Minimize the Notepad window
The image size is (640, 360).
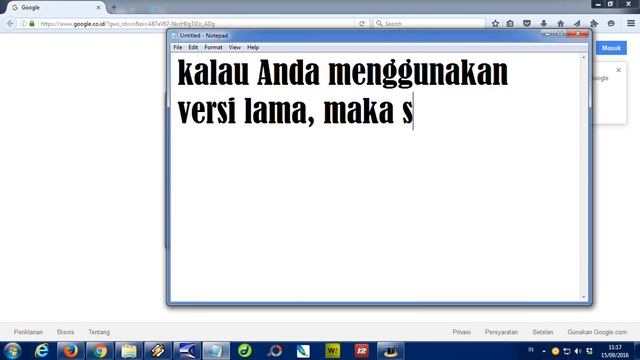pyautogui.click(x=548, y=34)
